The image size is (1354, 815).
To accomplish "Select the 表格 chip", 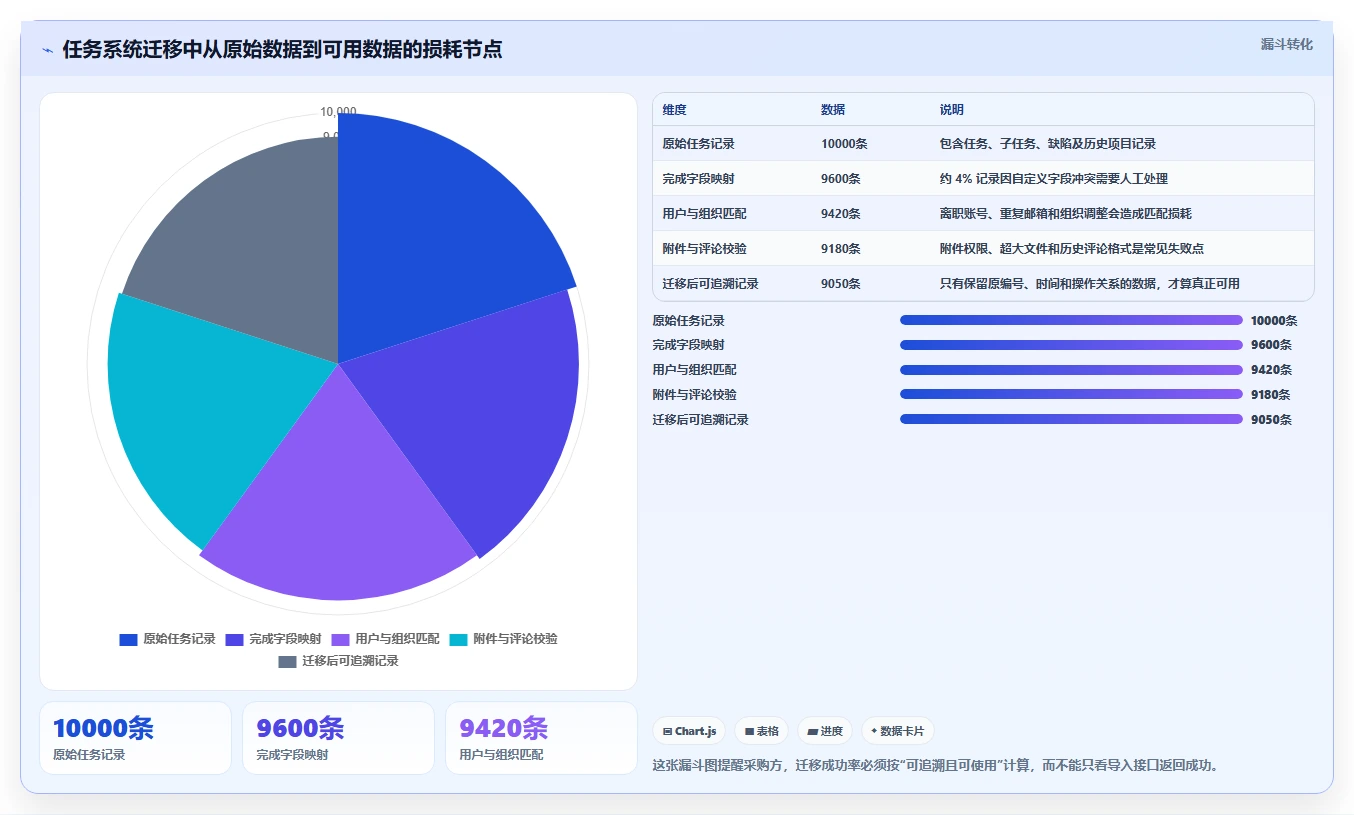I will point(761,731).
